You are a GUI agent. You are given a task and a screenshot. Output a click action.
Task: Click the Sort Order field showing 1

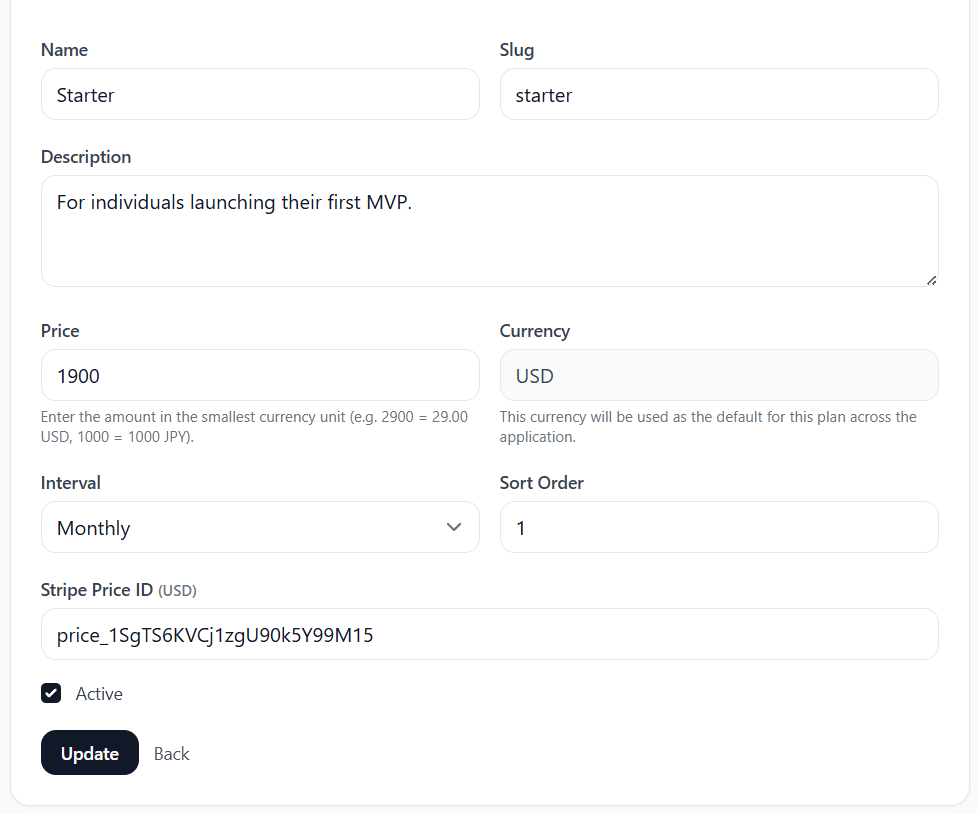click(719, 527)
